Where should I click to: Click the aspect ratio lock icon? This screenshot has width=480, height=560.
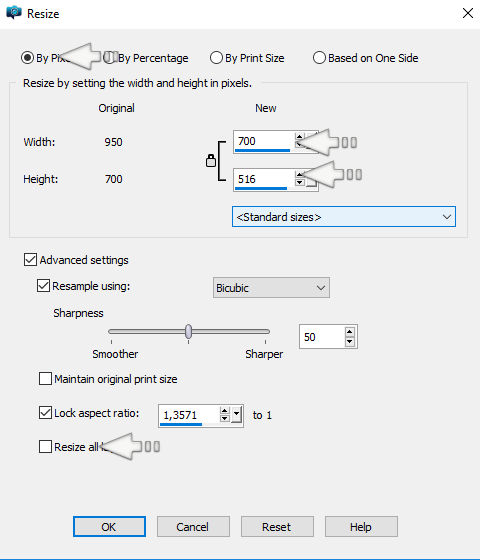pyautogui.click(x=211, y=161)
